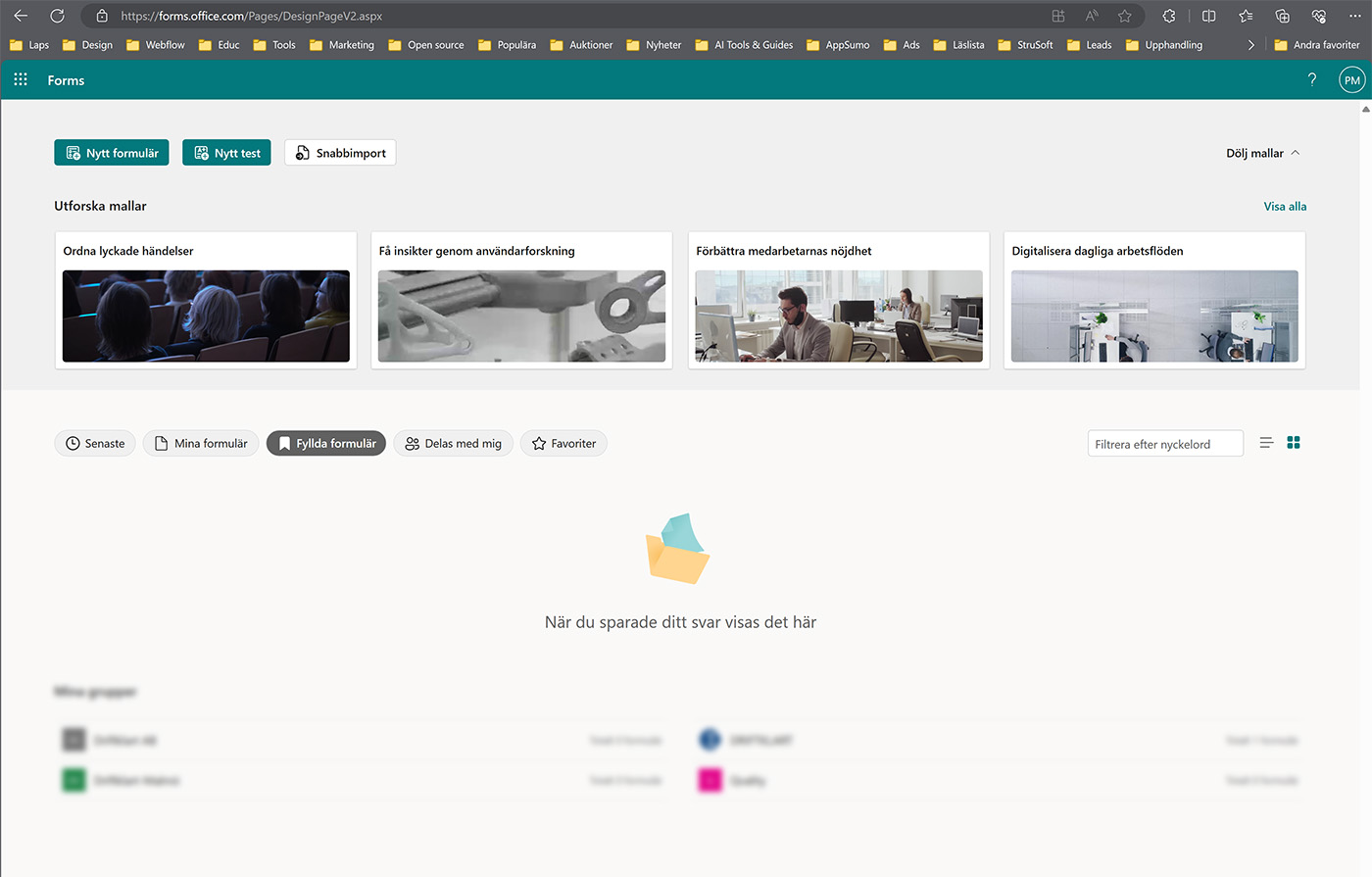Open the Upphandling bookmark folder
The image size is (1372, 877).
[1163, 45]
